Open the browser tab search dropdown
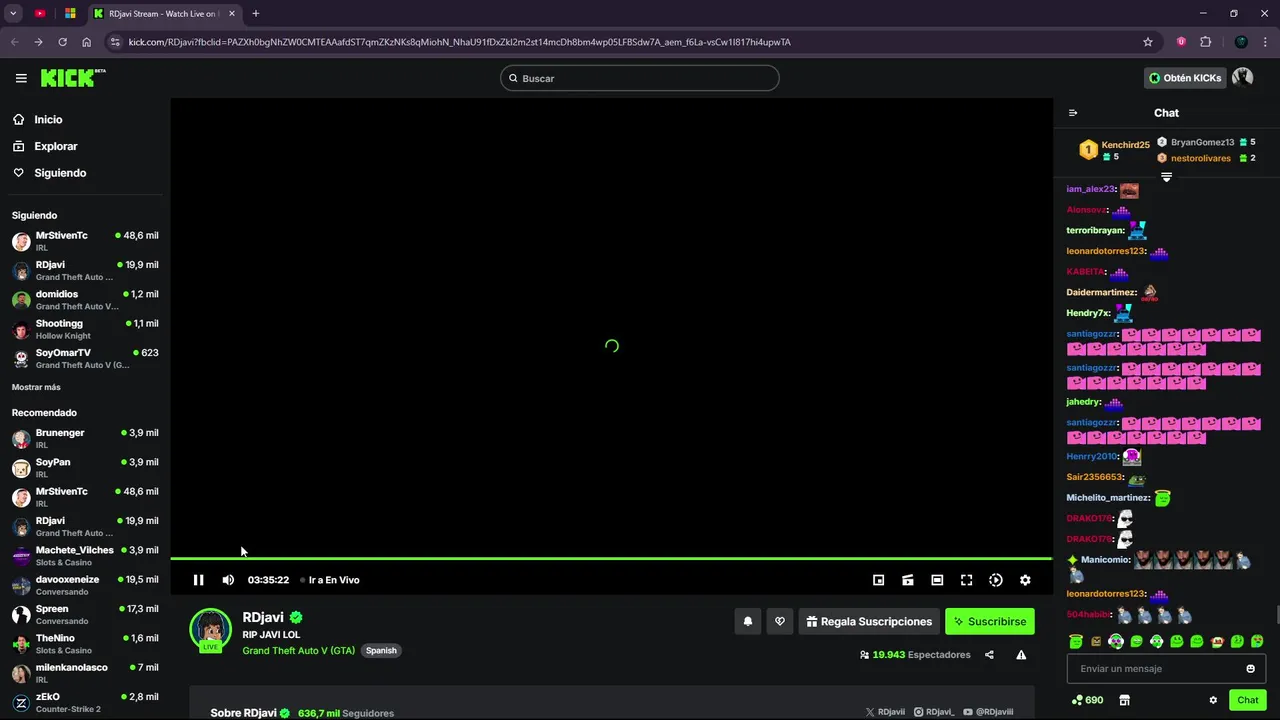Viewport: 1280px width, 720px height. (13, 13)
